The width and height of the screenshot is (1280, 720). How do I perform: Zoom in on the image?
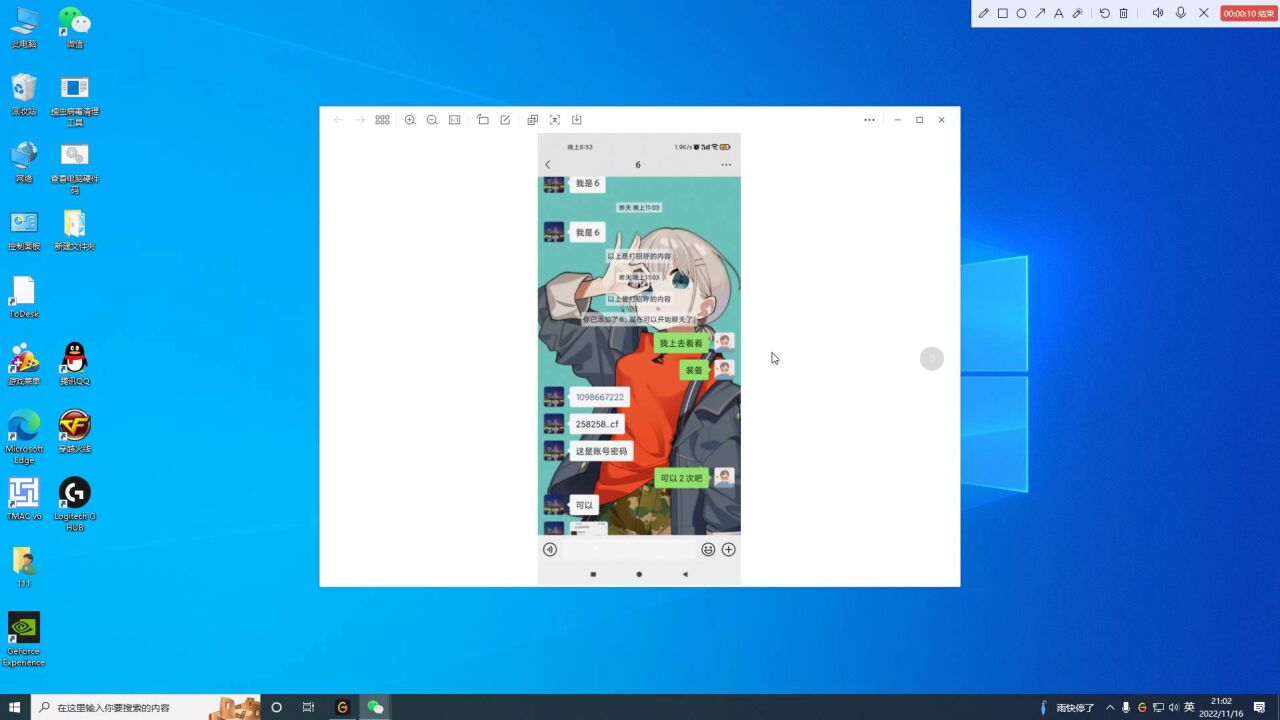click(410, 120)
